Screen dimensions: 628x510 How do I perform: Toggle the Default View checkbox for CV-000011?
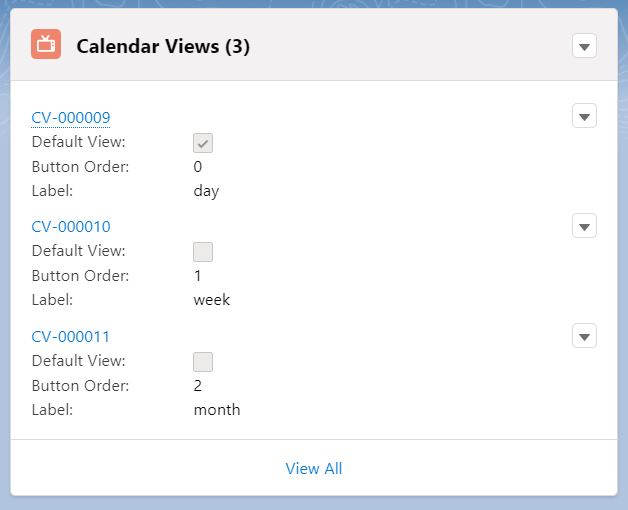click(x=203, y=362)
